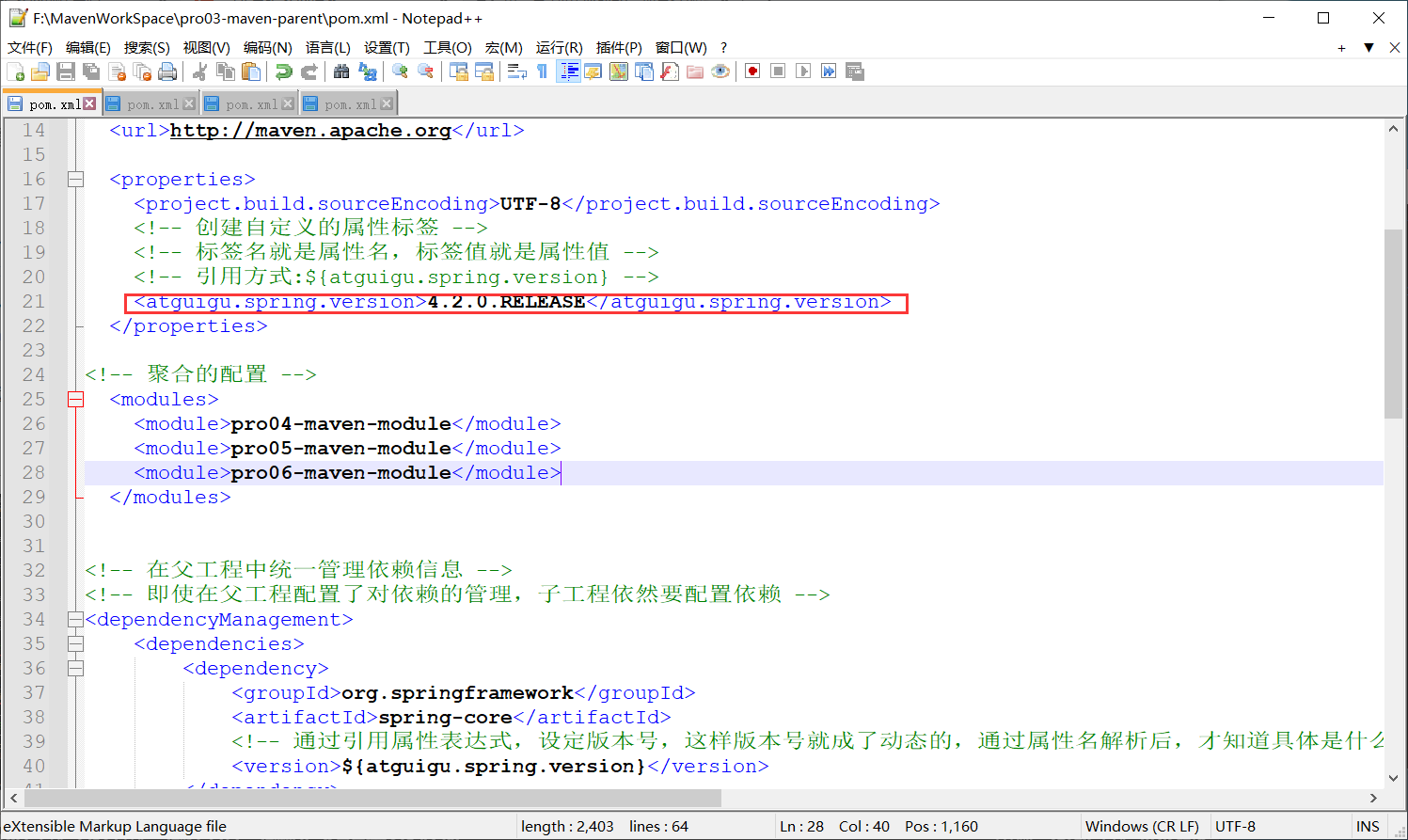Open the 宏(M) menu
Image resolution: width=1408 pixels, height=840 pixels.
pyautogui.click(x=504, y=47)
